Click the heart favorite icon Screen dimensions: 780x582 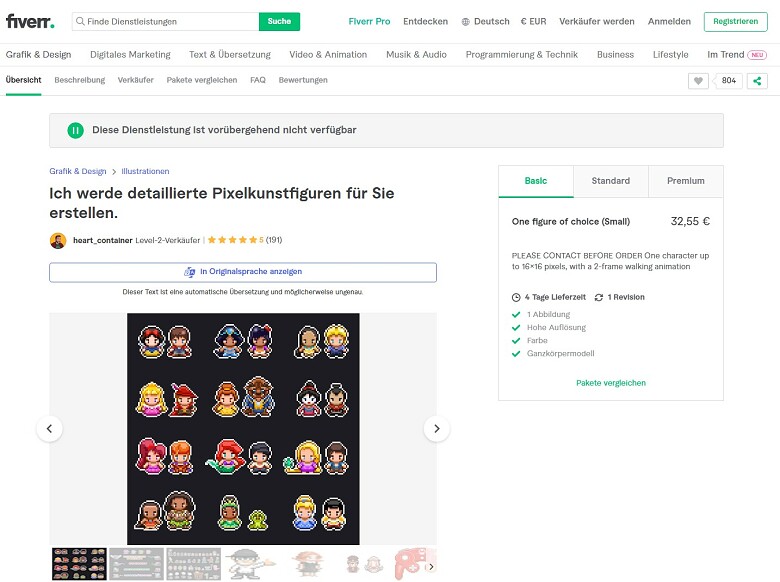coord(698,81)
